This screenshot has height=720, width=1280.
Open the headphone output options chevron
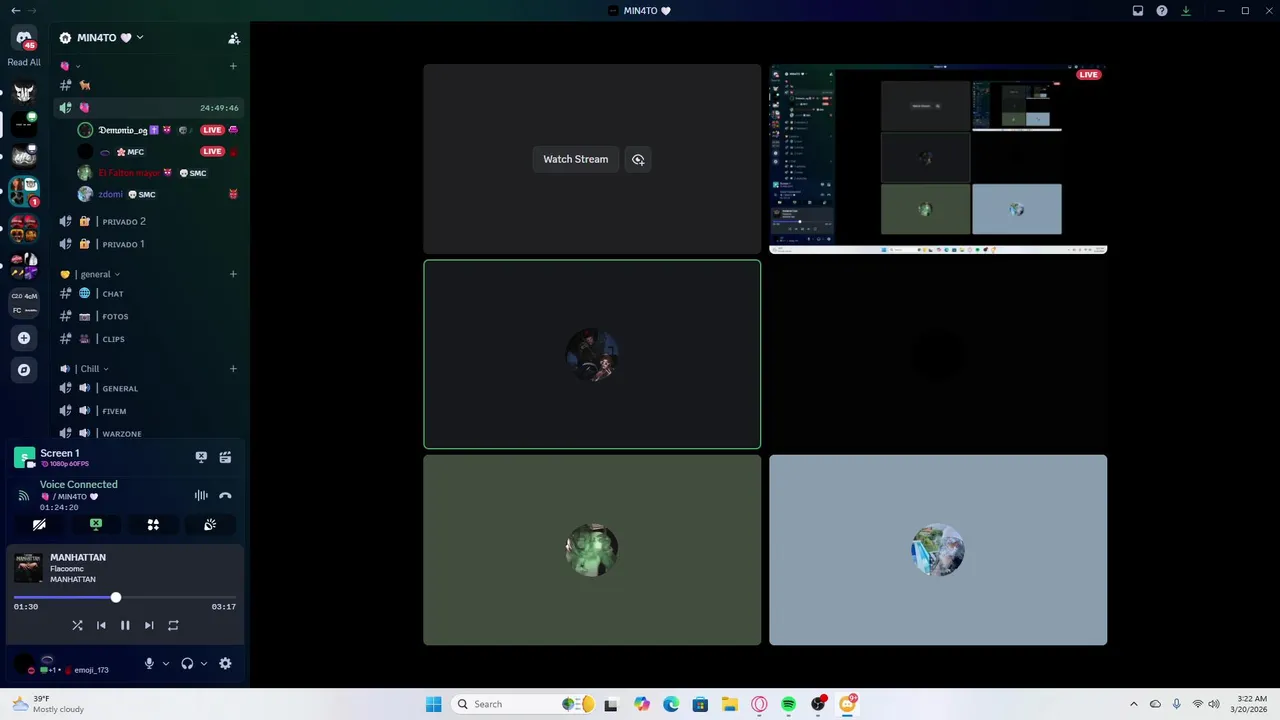204,663
